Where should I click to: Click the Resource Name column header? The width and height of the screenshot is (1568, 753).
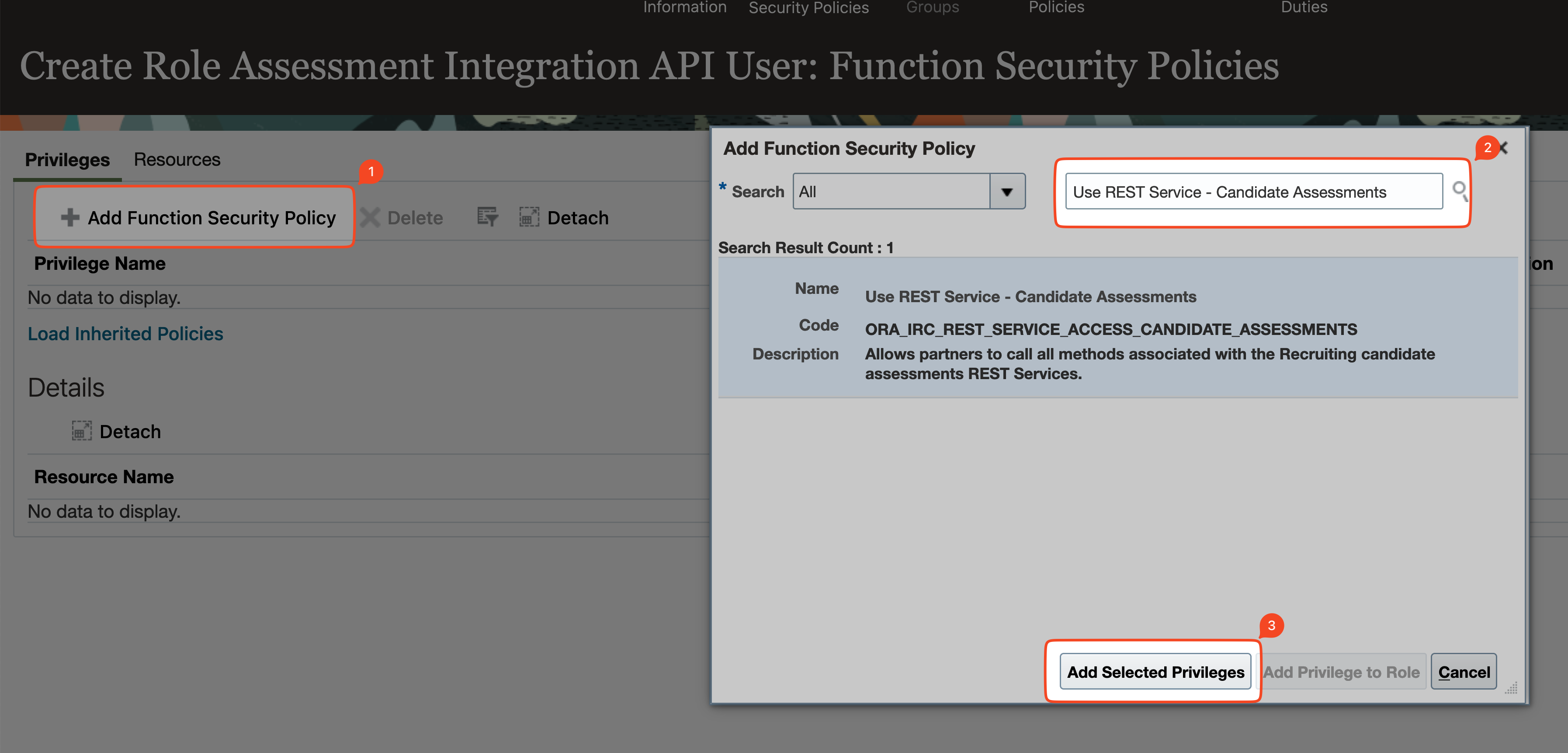104,477
